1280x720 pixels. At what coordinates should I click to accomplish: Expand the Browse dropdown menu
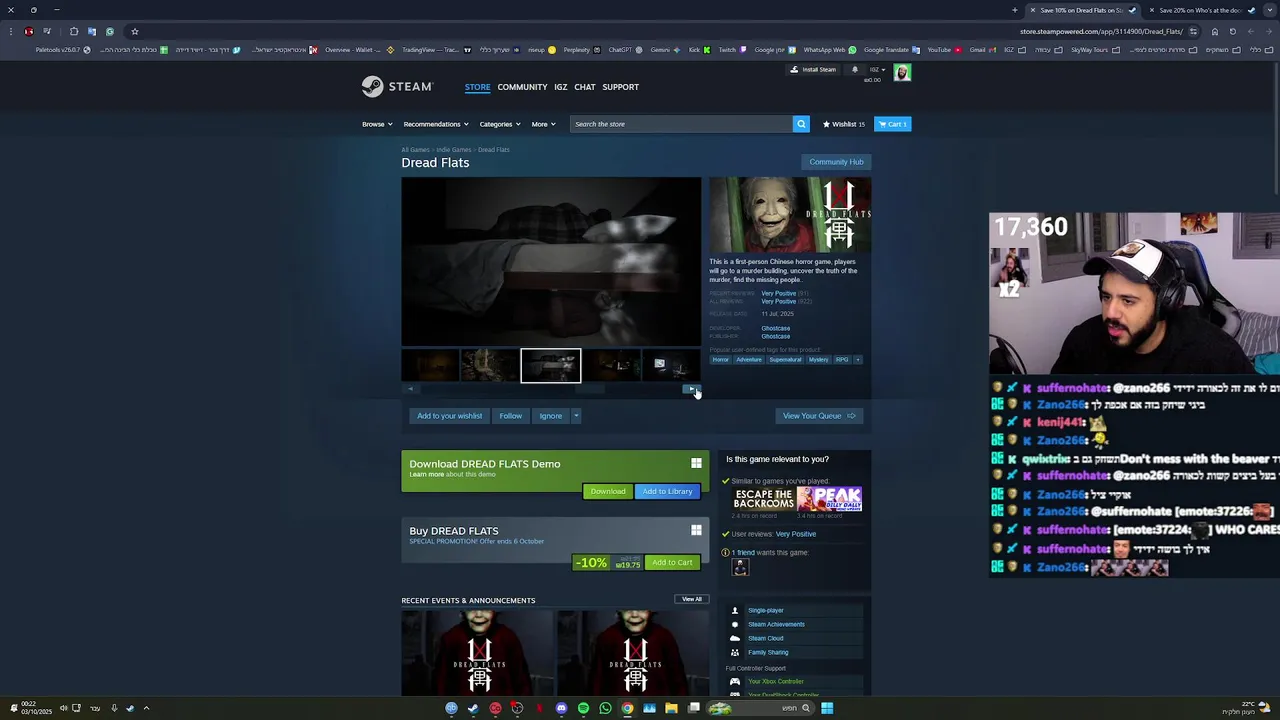377,124
